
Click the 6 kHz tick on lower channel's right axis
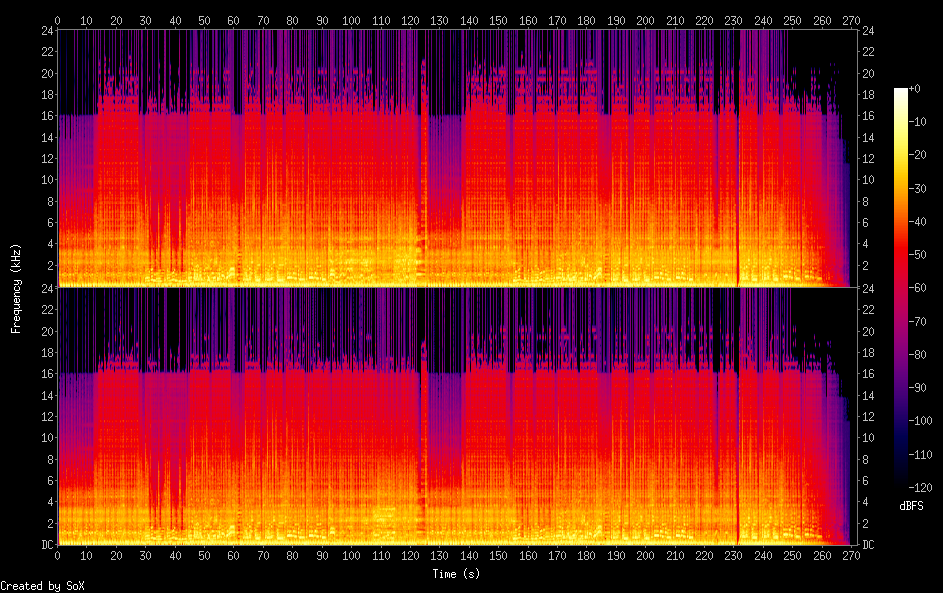[866, 480]
